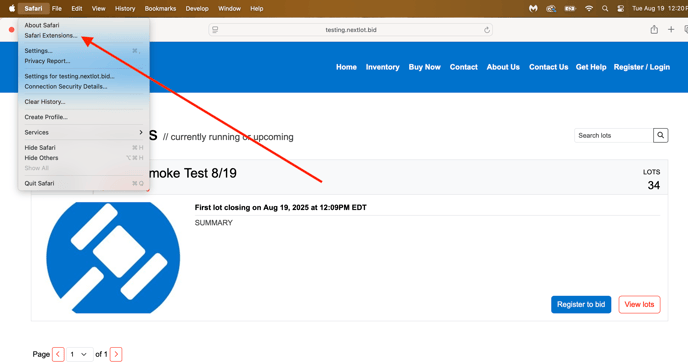
Task: Open the File menu
Action: (57, 8)
